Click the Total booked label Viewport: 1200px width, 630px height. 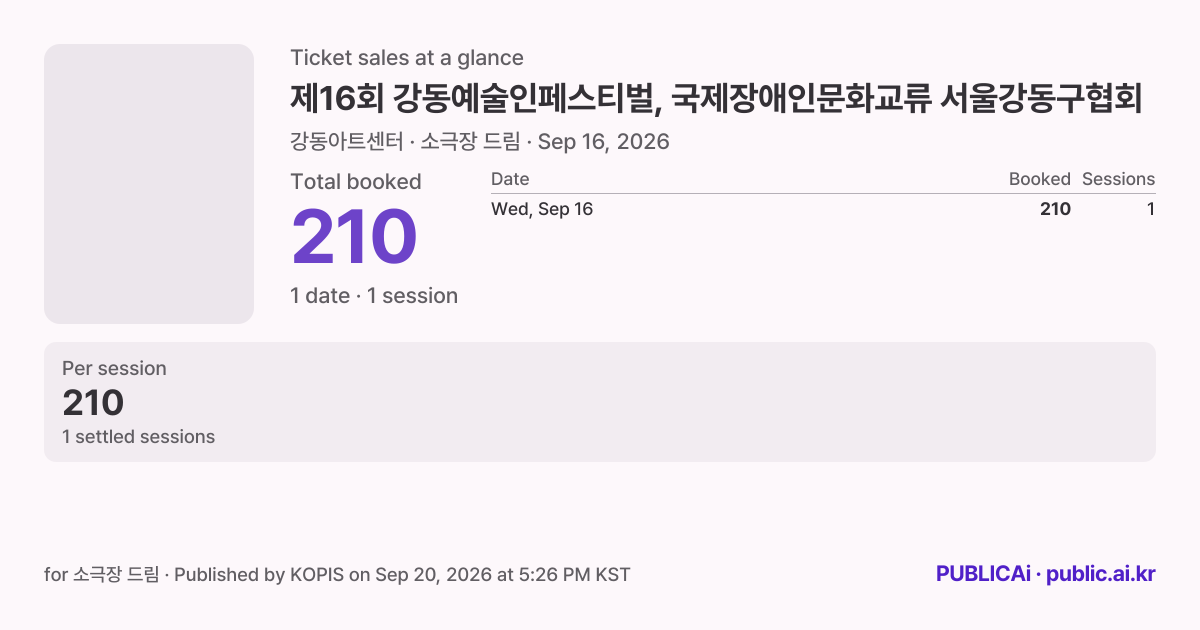point(356,182)
